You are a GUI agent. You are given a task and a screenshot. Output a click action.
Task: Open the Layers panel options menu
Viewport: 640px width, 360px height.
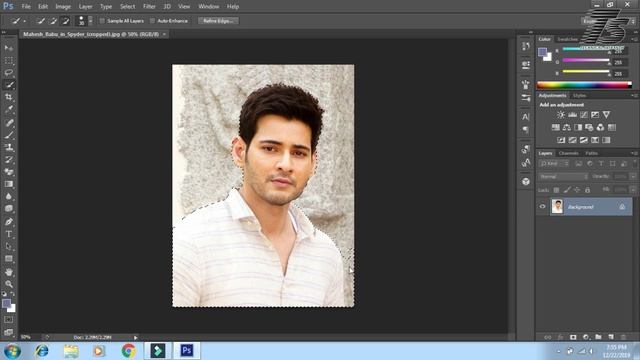[x=635, y=153]
